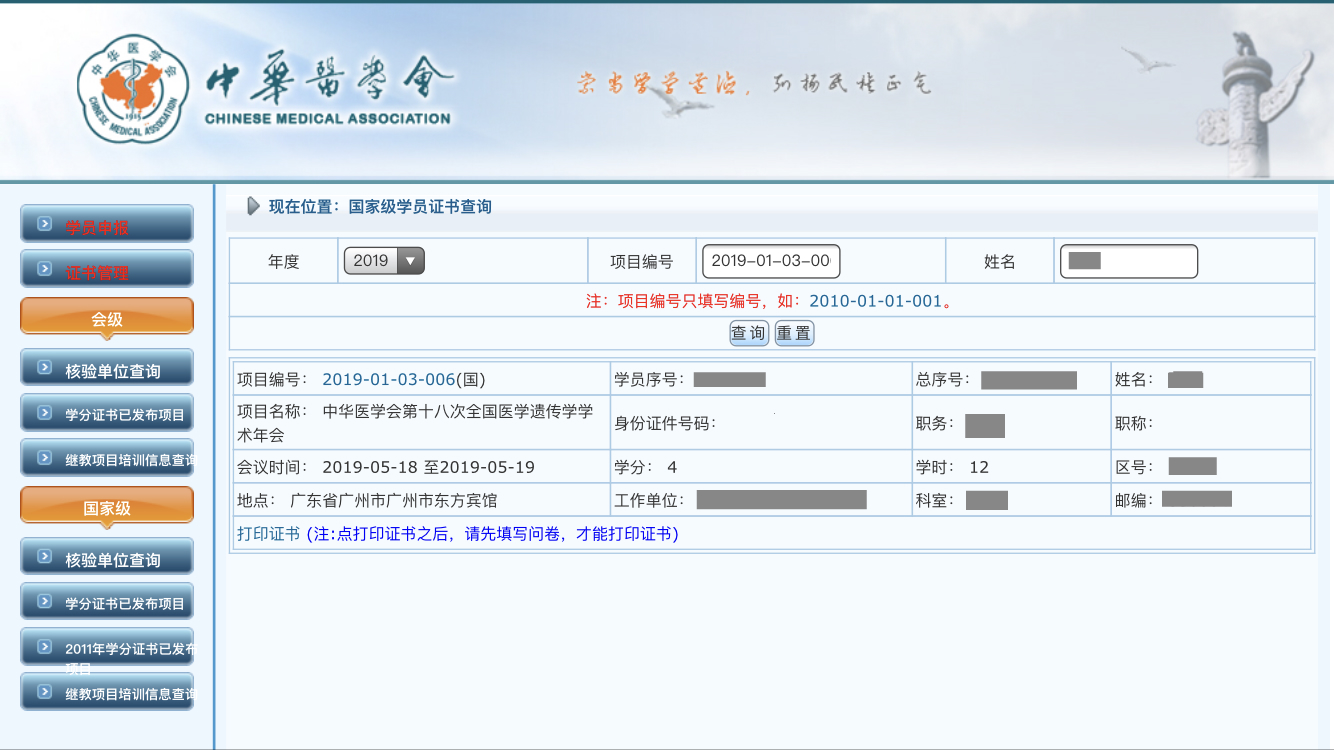
Task: Click the Chinese Medical Association logo emblem
Action: point(132,89)
